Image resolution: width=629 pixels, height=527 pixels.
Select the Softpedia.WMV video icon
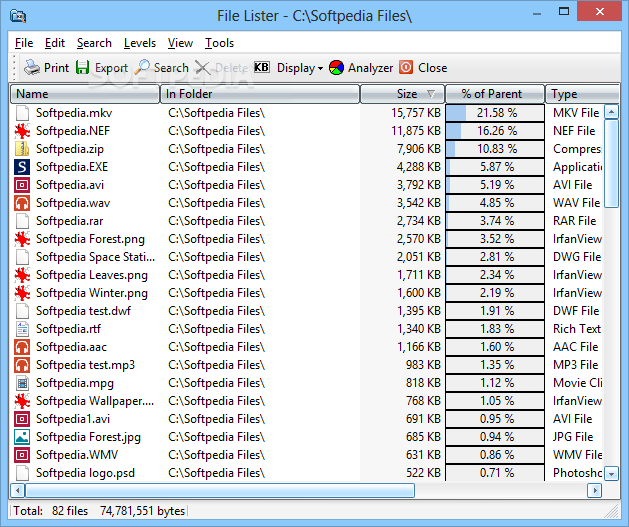[22, 455]
